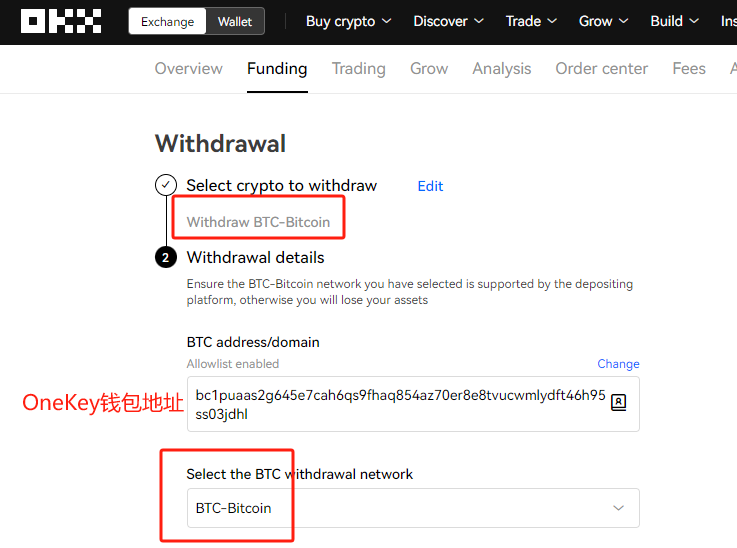Open the BTC withdrawal network dropdown
Screen dimensions: 737x548
[413, 508]
